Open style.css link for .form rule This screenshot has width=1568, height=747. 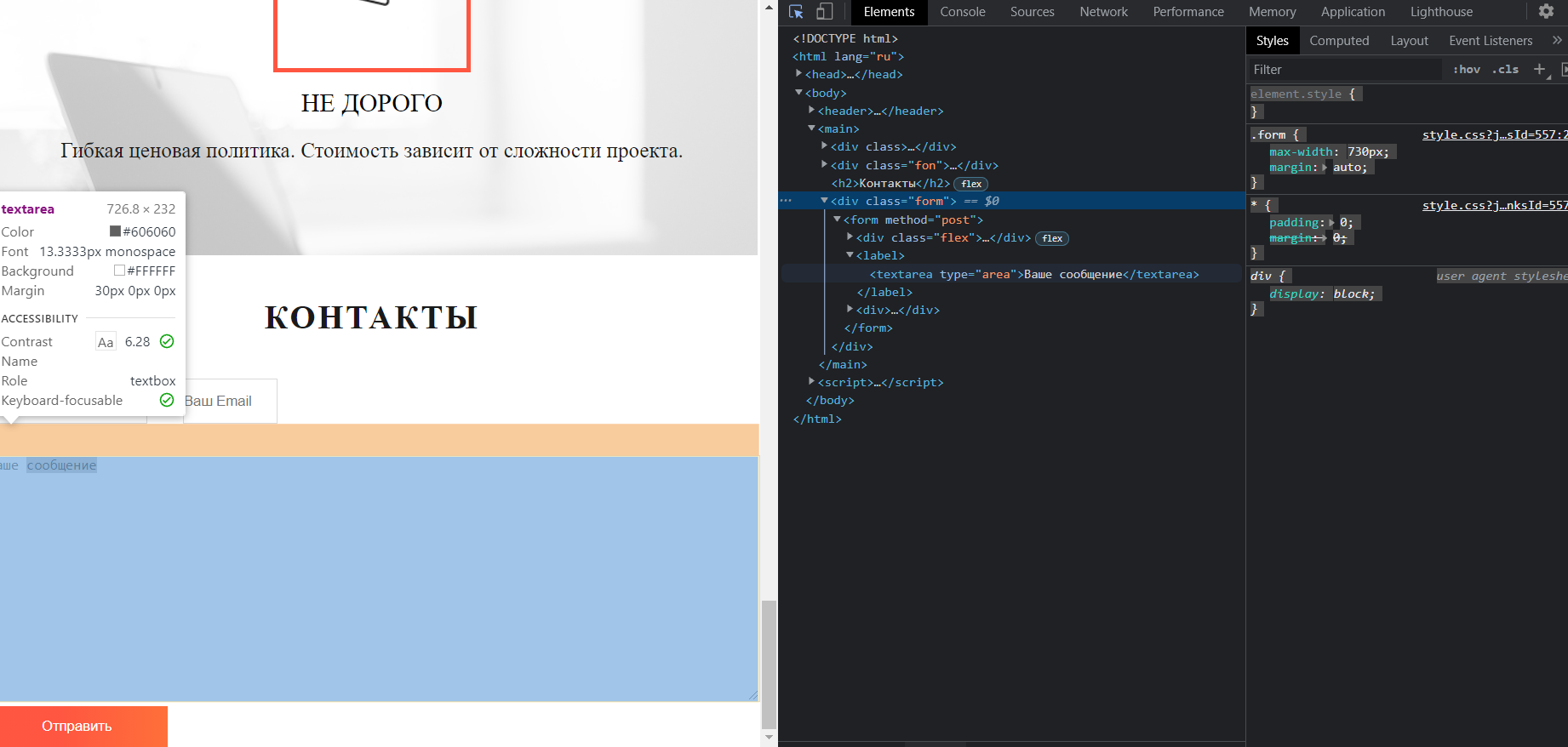[x=1495, y=134]
